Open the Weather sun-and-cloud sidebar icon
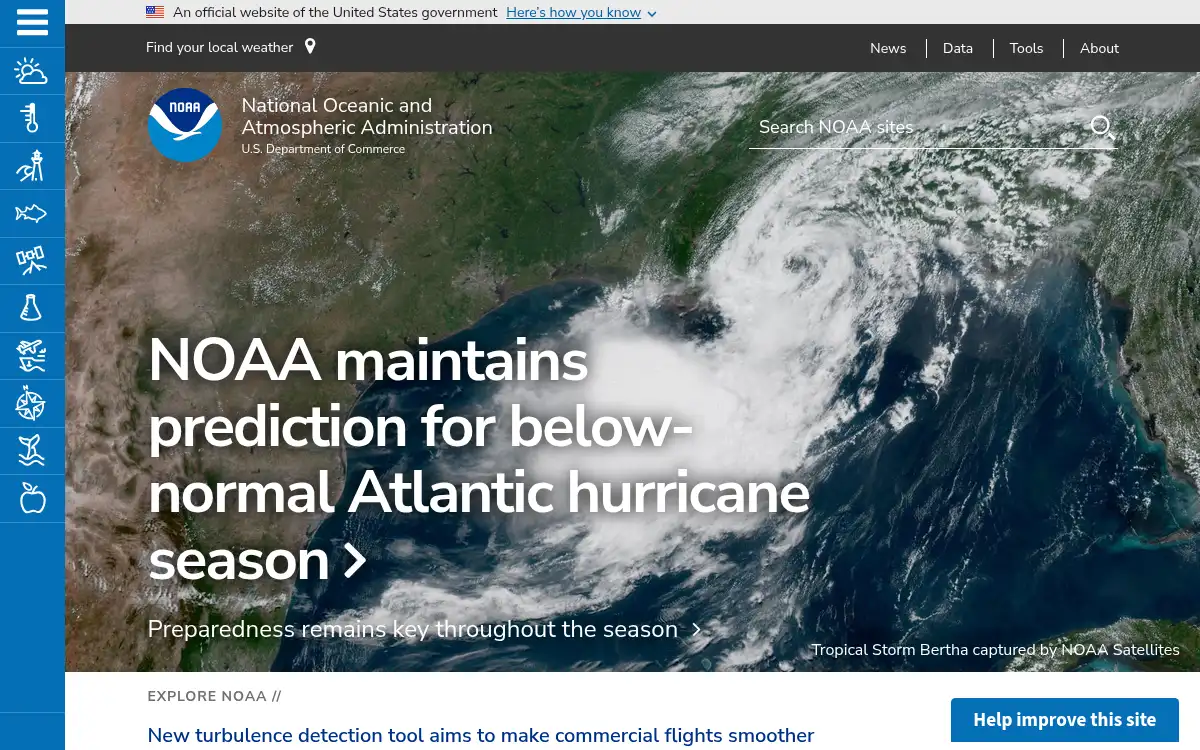 (32, 71)
